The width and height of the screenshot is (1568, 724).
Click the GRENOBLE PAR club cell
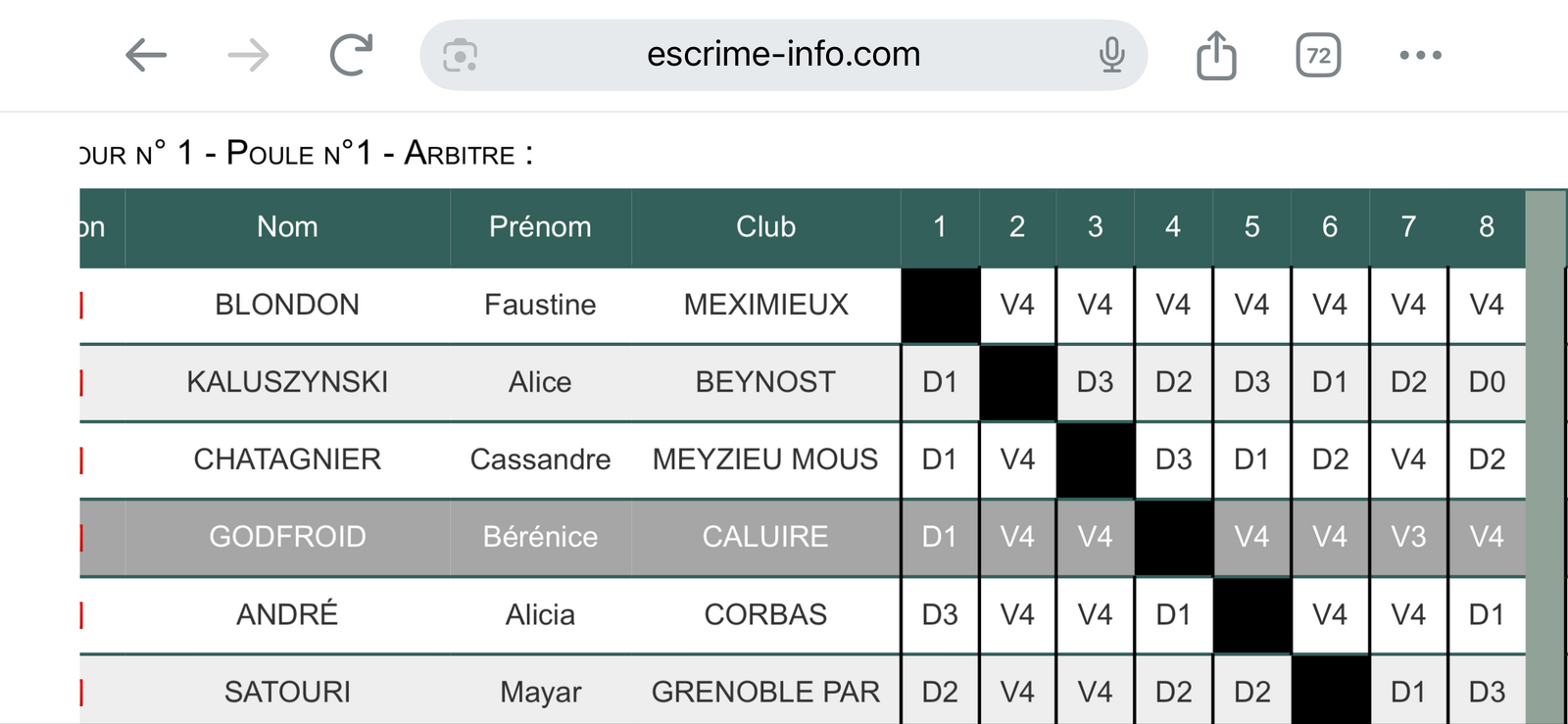coord(765,692)
